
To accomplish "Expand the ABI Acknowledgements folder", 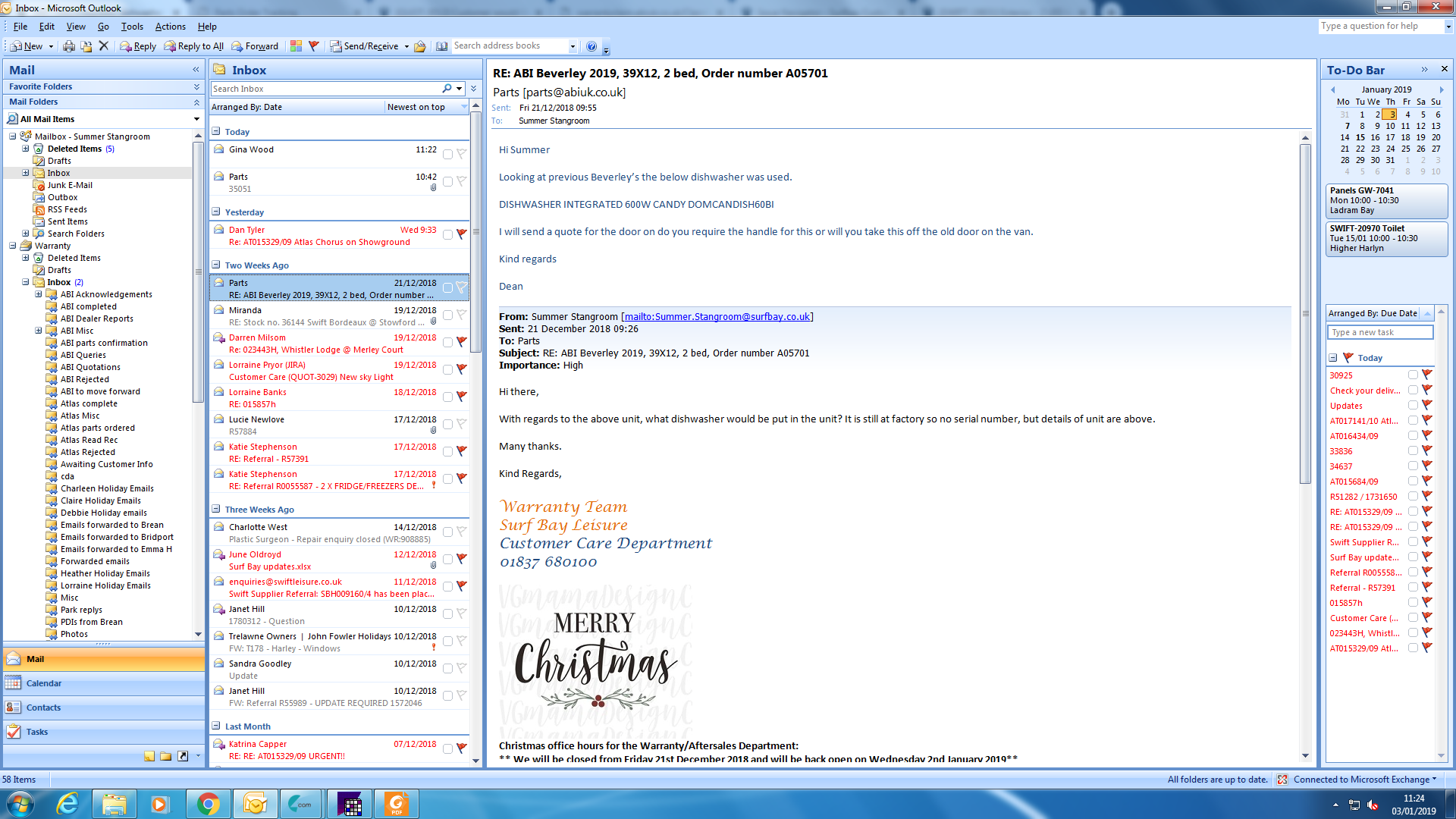I will [39, 294].
